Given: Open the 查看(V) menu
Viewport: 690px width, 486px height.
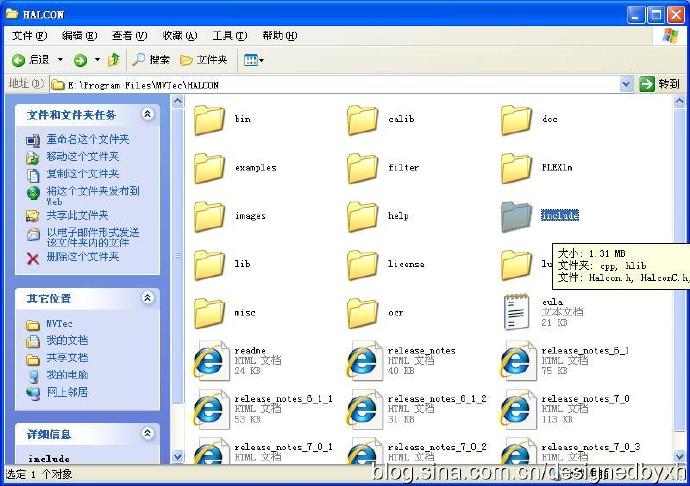Looking at the screenshot, I should [x=129, y=36].
